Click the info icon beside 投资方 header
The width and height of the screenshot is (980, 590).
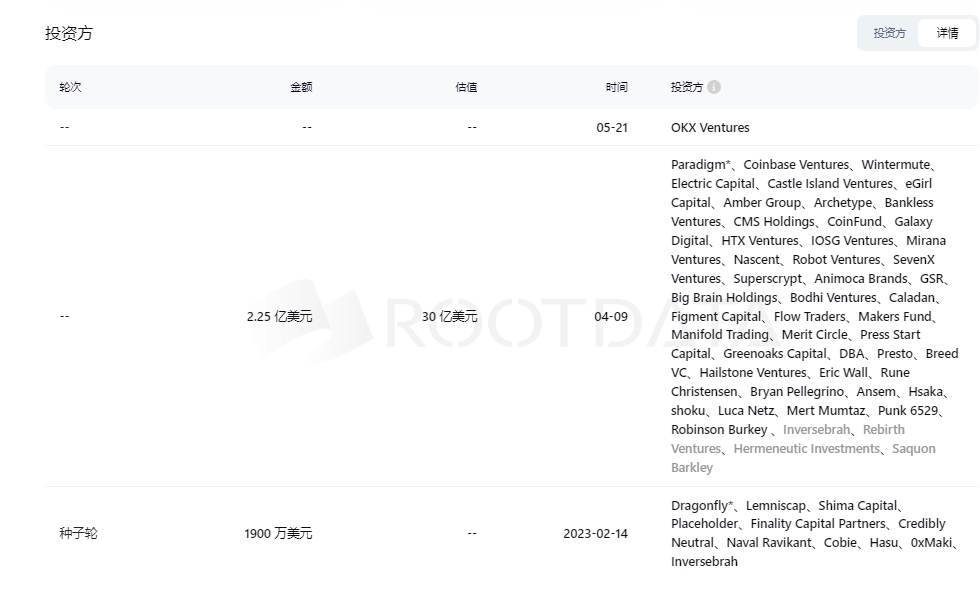pyautogui.click(x=714, y=87)
